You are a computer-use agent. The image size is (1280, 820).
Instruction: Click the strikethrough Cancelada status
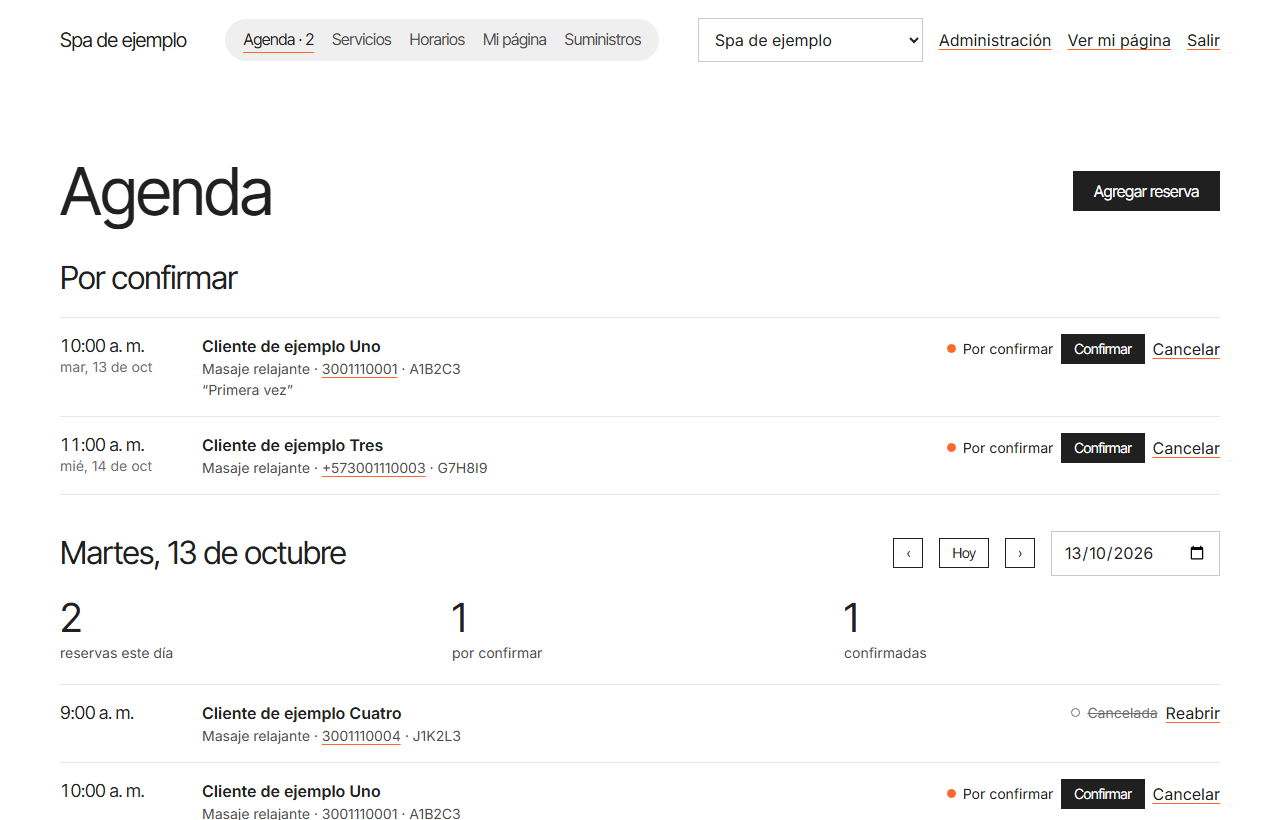[1122, 713]
